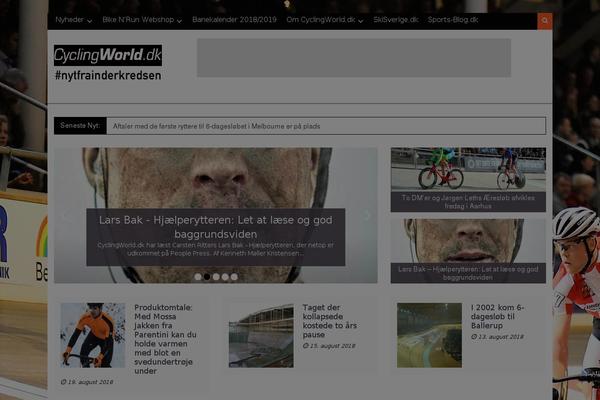Click slider excerpt text about People's Press
The image size is (600, 400).
pyautogui.click(x=215, y=249)
